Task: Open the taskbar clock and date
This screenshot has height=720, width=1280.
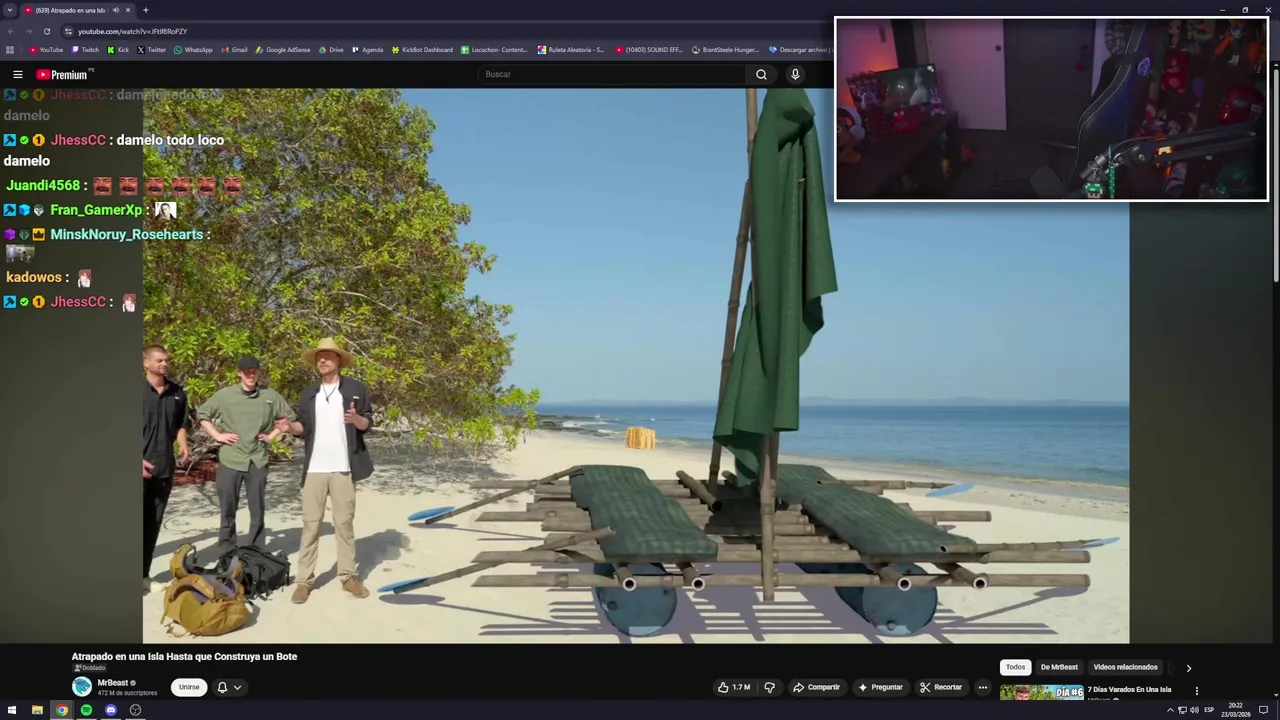Action: [1235, 710]
